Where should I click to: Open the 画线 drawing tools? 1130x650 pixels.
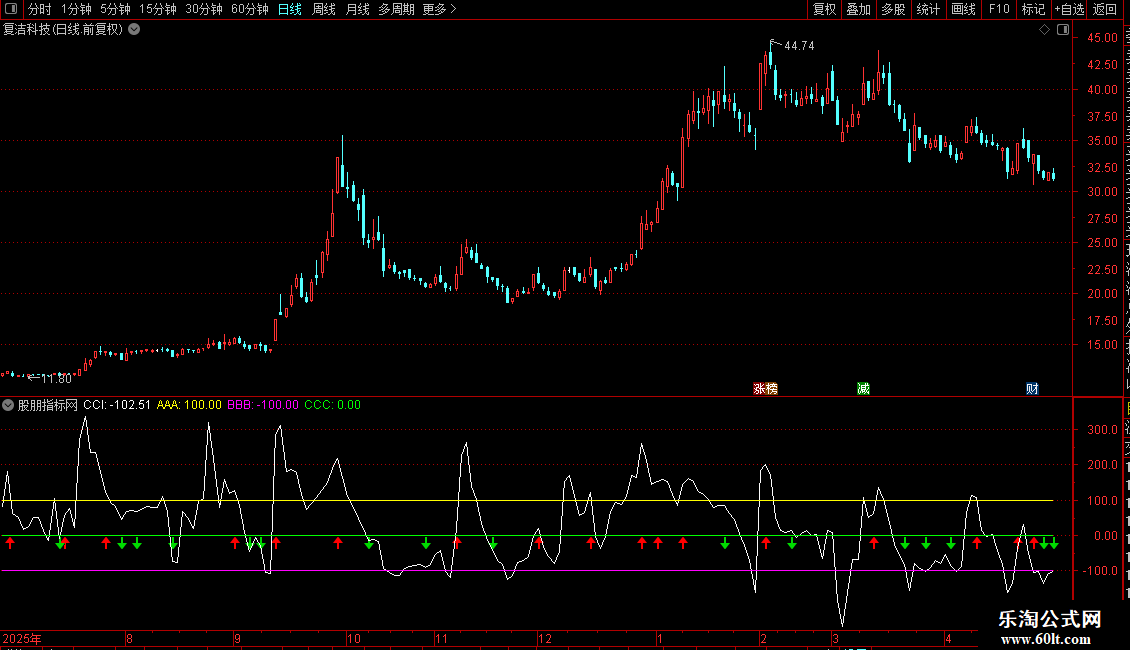964,9
